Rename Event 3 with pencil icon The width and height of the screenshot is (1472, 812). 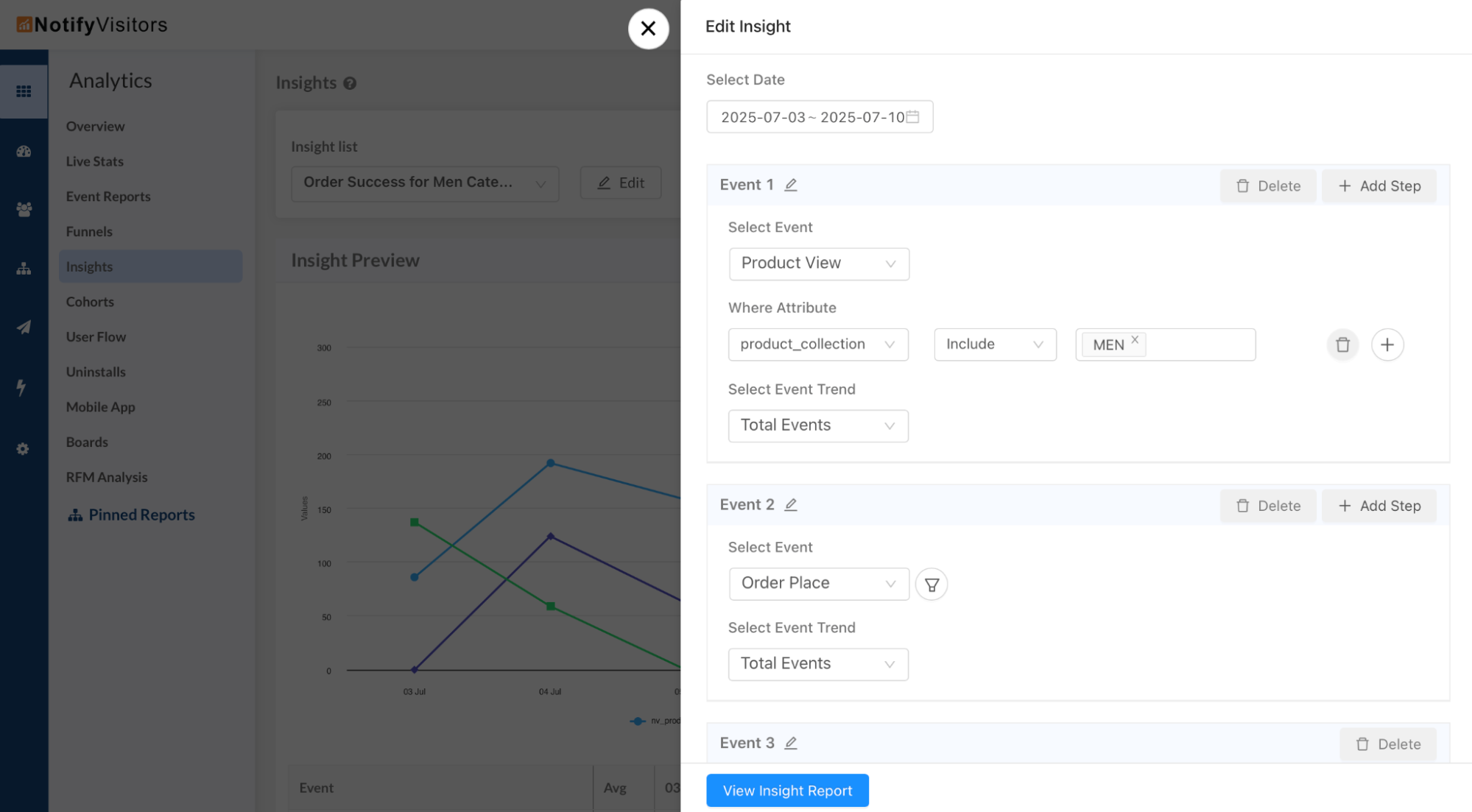(791, 744)
